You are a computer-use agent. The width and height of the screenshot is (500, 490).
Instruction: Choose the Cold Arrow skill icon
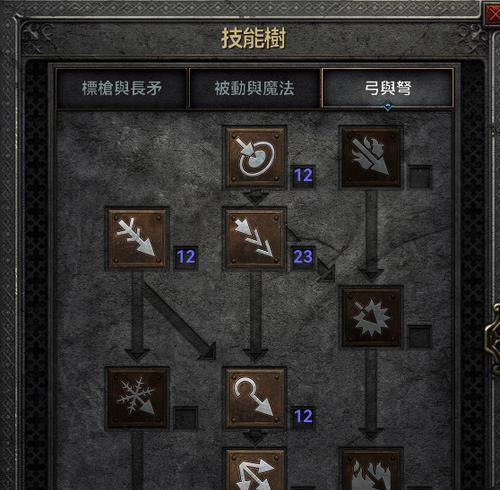pyautogui.click(x=137, y=239)
